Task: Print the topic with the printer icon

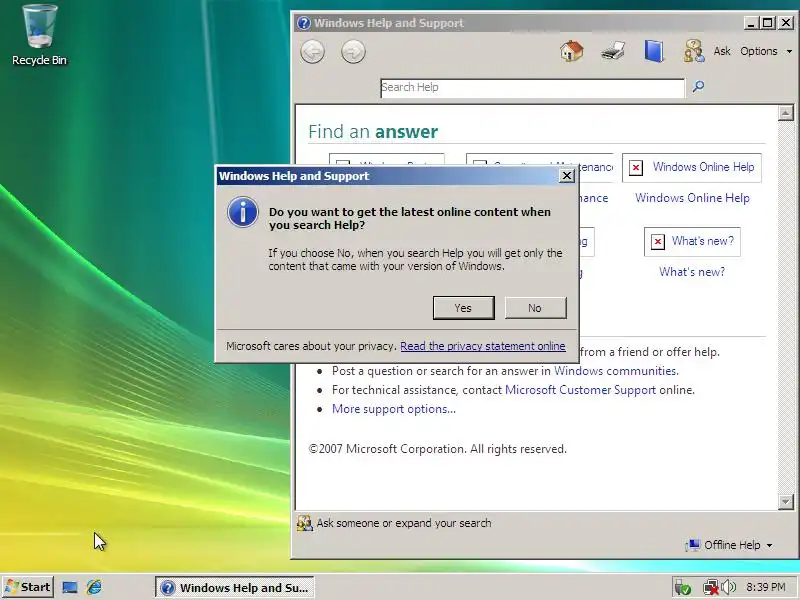Action: (613, 52)
